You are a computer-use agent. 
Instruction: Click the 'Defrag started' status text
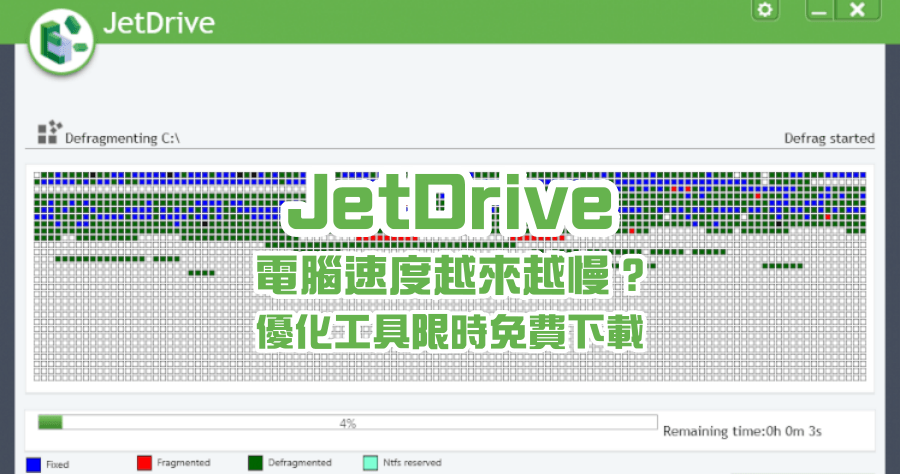(x=829, y=138)
